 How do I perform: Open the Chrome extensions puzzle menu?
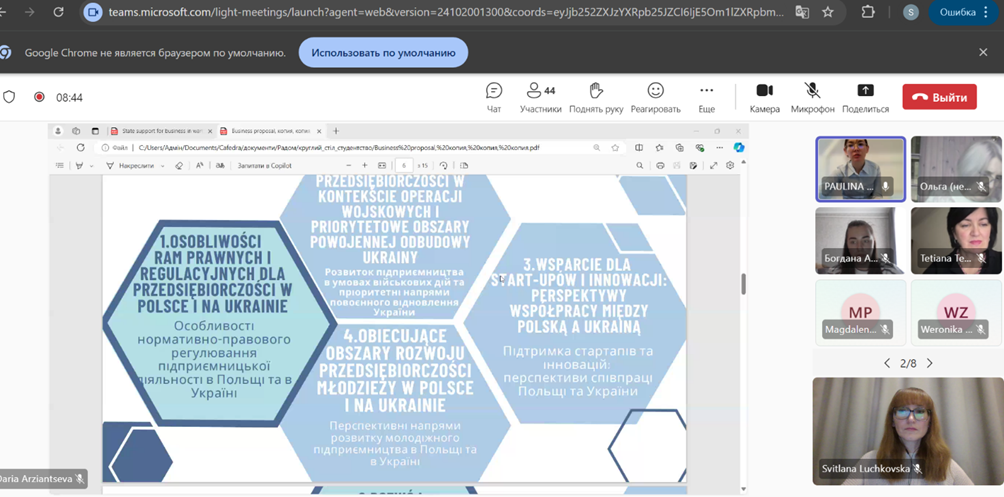click(868, 12)
